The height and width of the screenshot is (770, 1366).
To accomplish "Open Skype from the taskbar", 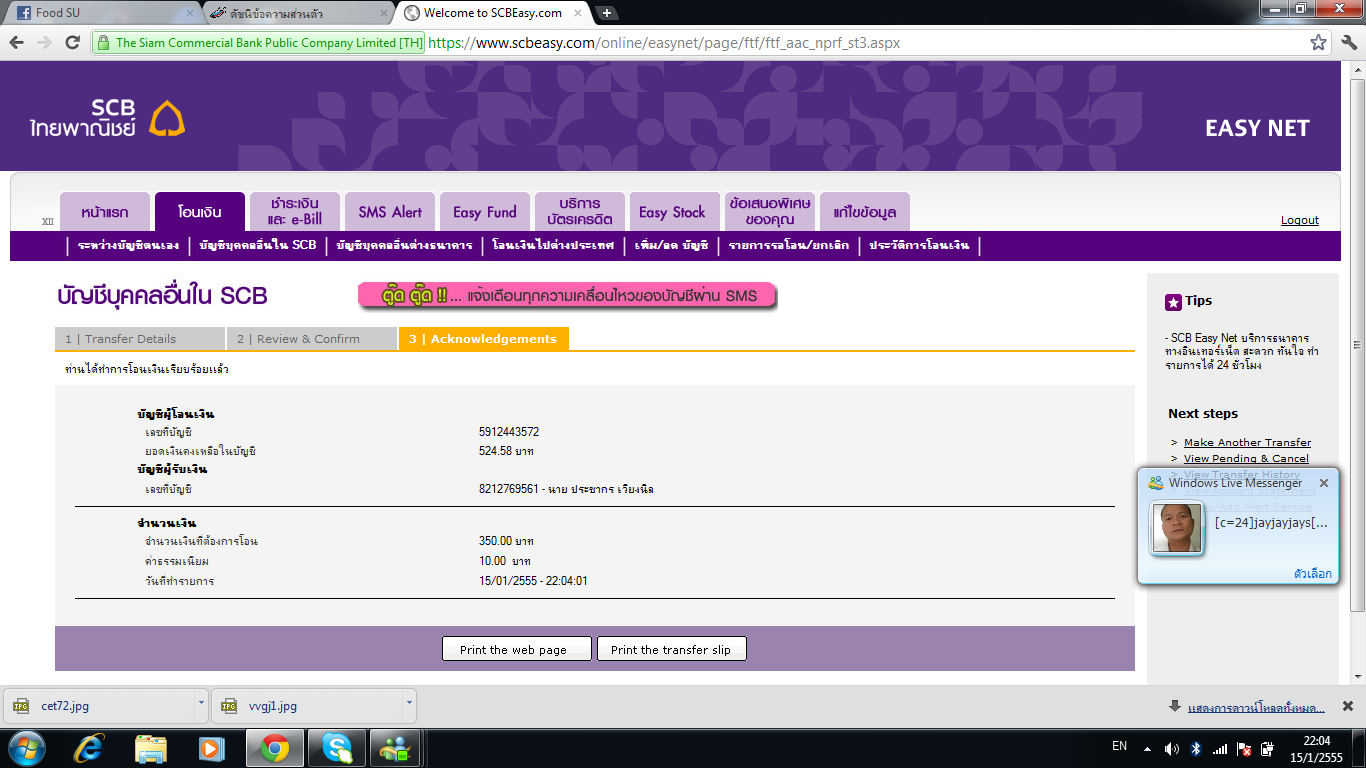I will (x=337, y=748).
